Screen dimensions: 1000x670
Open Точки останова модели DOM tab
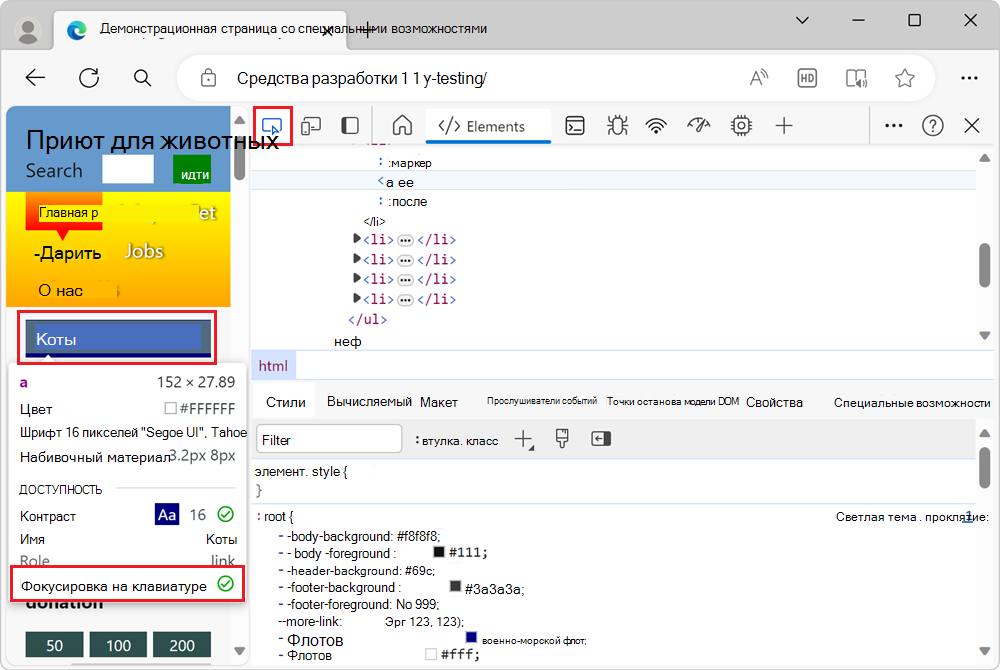pyautogui.click(x=672, y=401)
